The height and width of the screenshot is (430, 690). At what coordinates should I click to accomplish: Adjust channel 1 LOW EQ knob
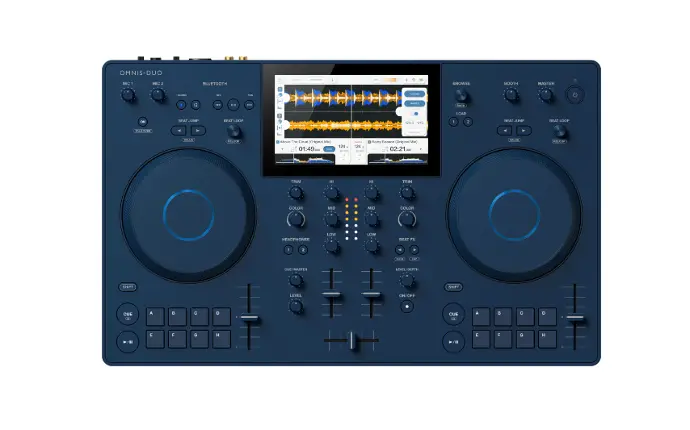click(331, 246)
